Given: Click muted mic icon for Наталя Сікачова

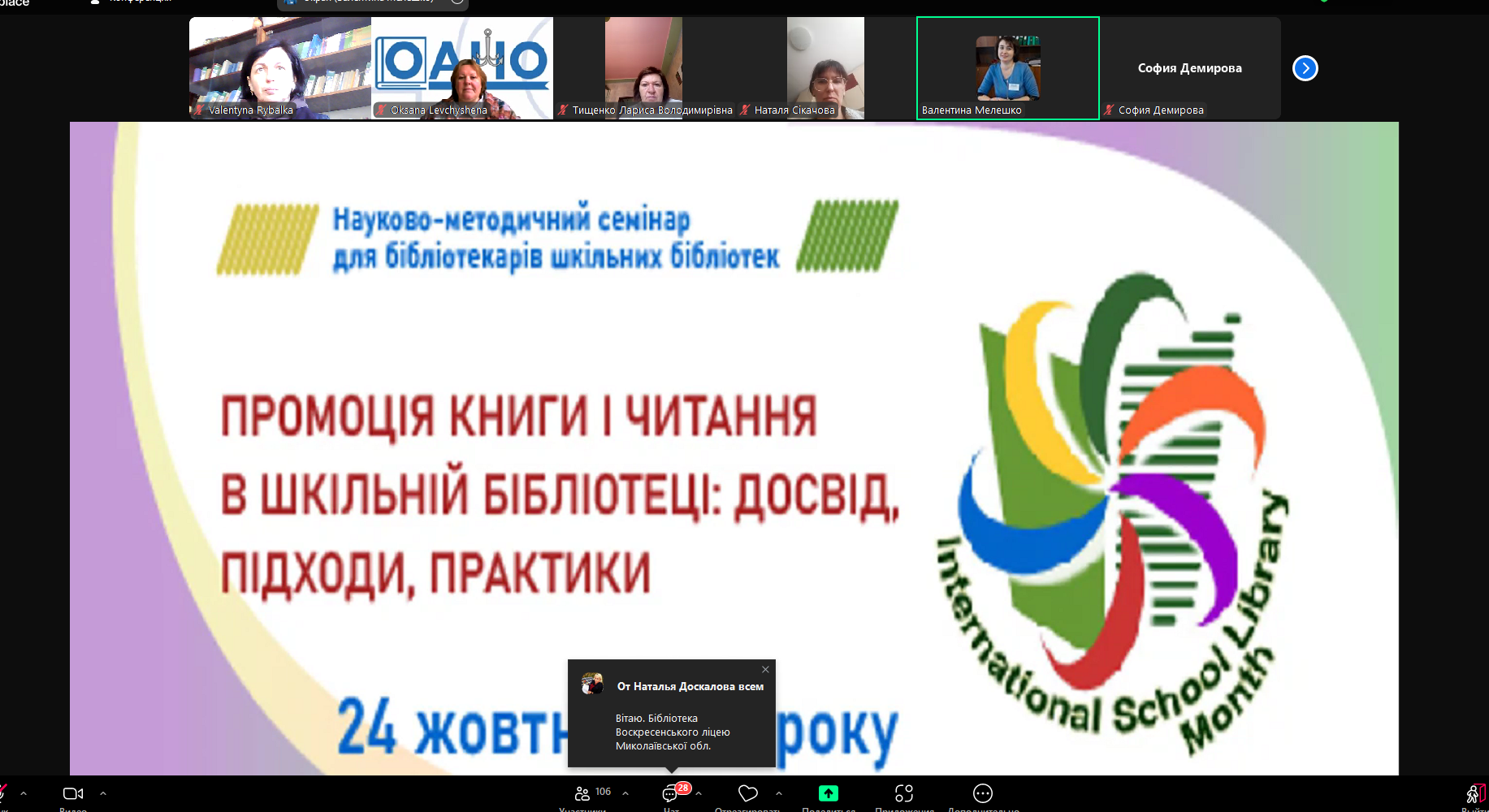Looking at the screenshot, I should (x=745, y=110).
